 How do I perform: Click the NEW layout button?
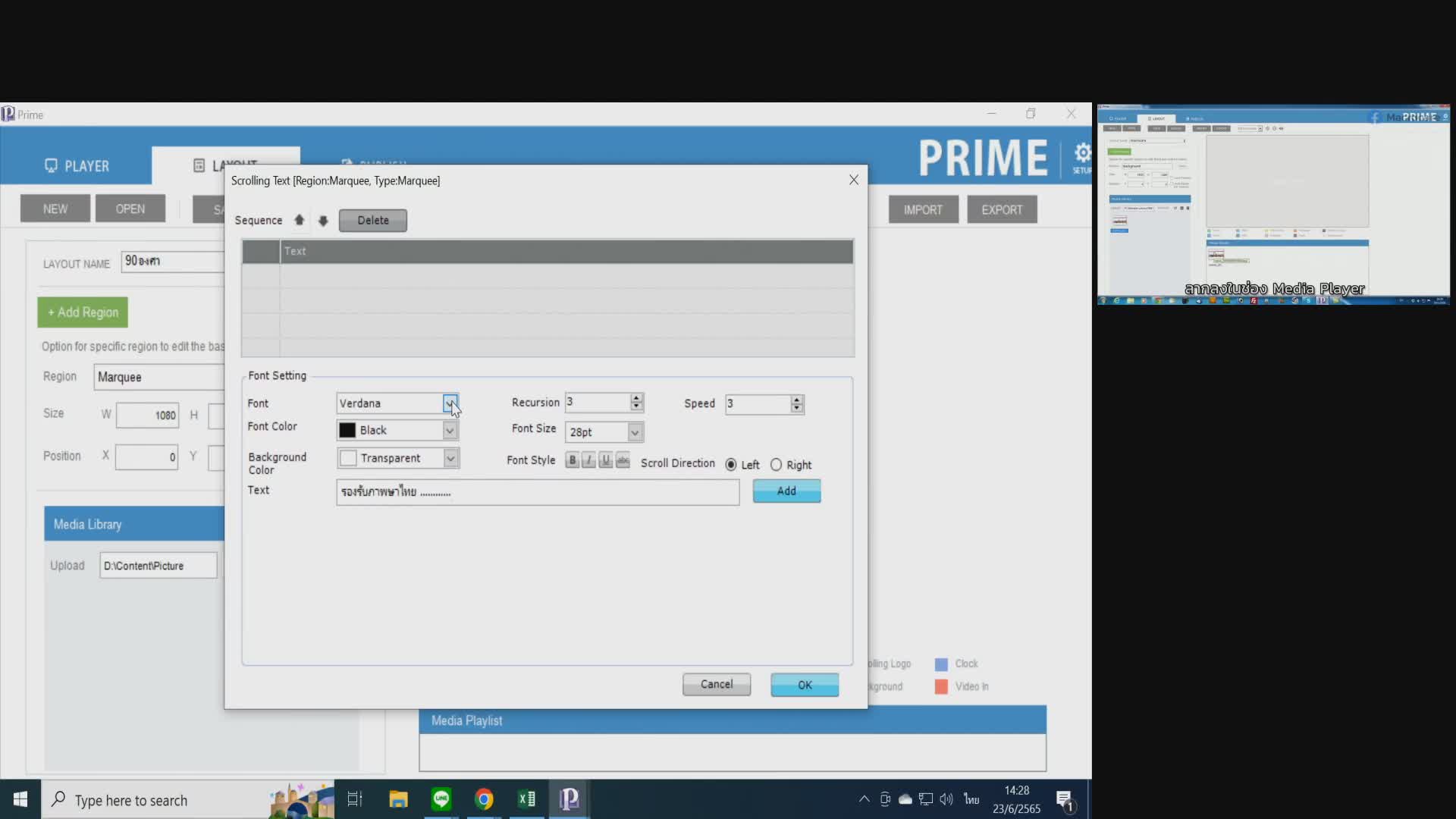[x=55, y=209]
